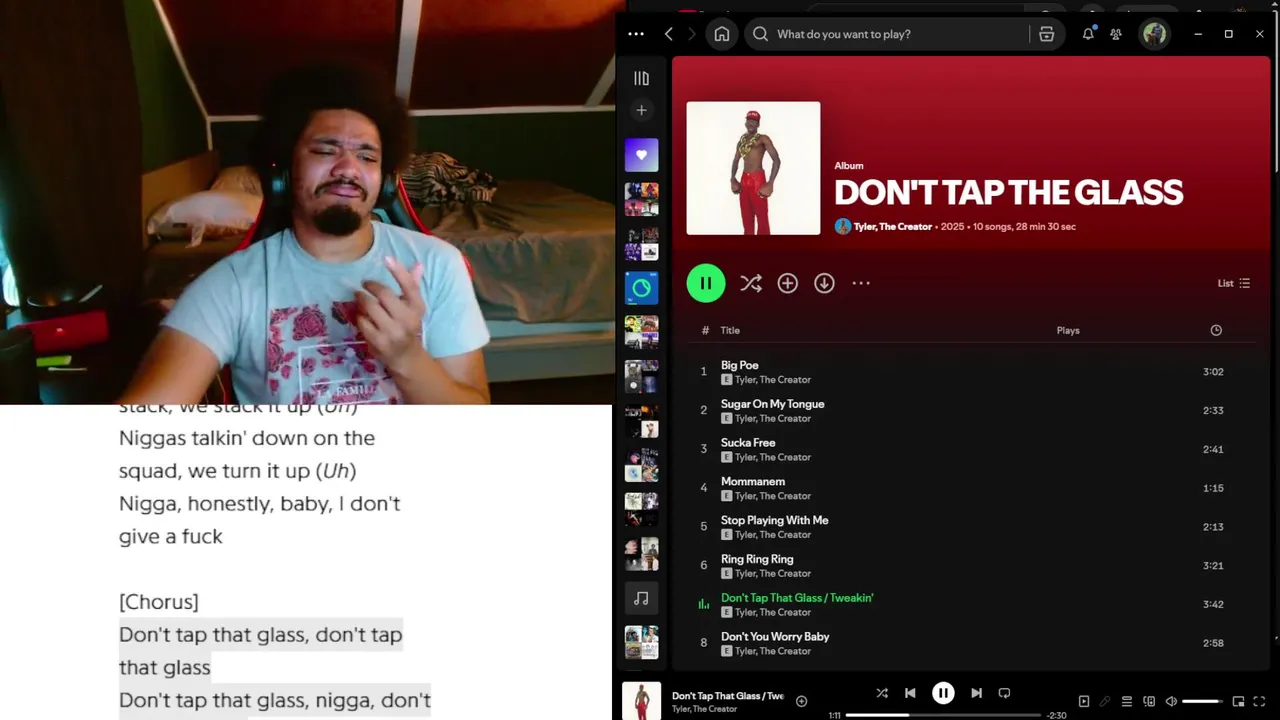Click the album cover art for Don't Tap The Glass

pyautogui.click(x=753, y=168)
